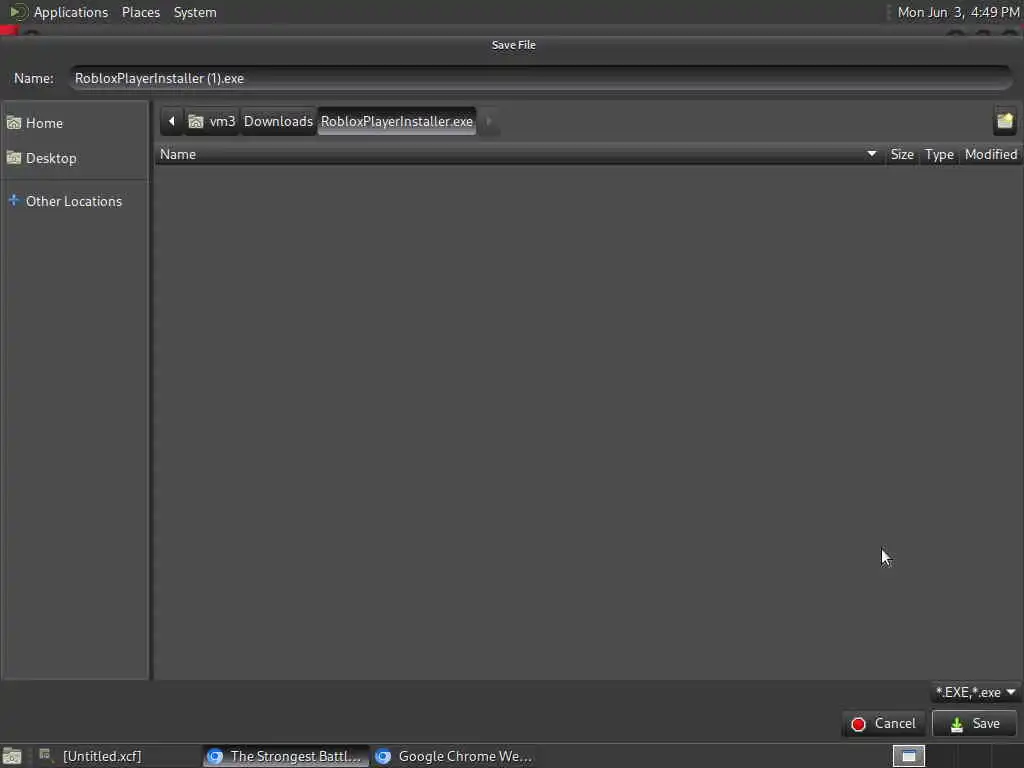The width and height of the screenshot is (1024, 768).
Task: Click the Cancel button
Action: pyautogui.click(x=884, y=724)
